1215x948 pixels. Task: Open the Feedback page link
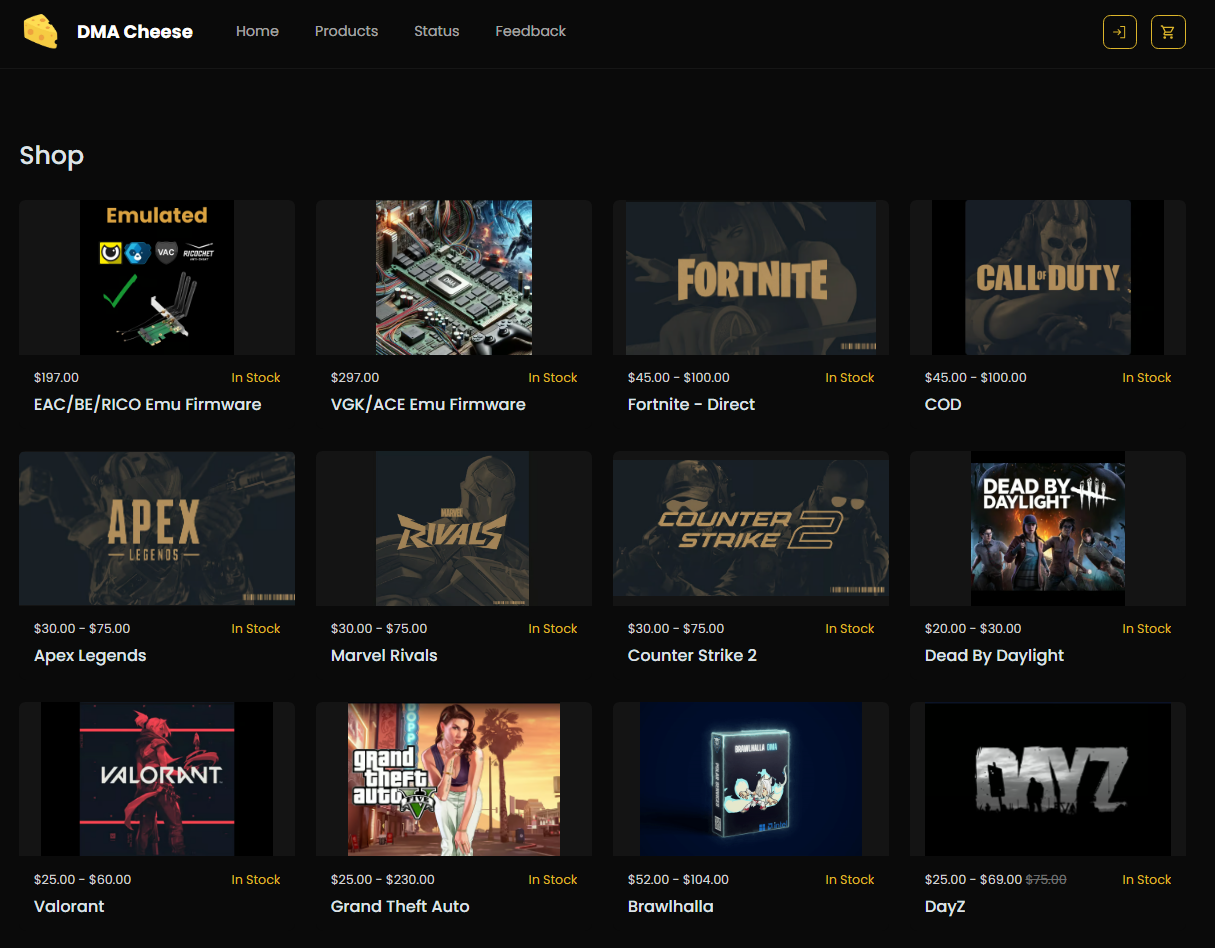530,31
